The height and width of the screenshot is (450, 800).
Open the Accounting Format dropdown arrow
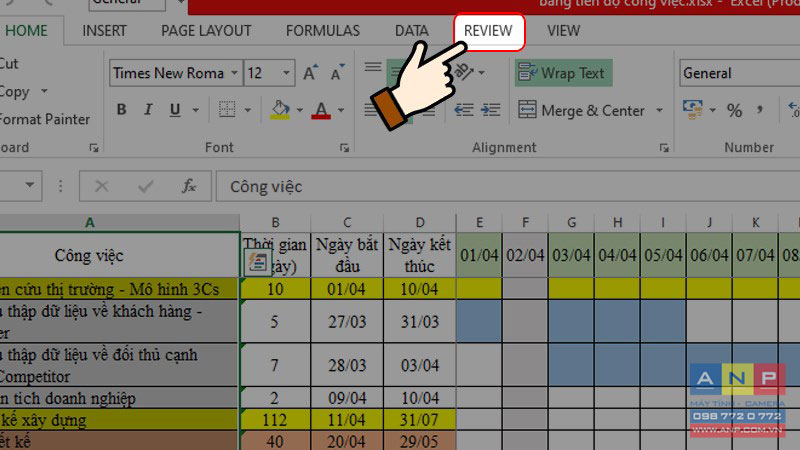tap(713, 110)
